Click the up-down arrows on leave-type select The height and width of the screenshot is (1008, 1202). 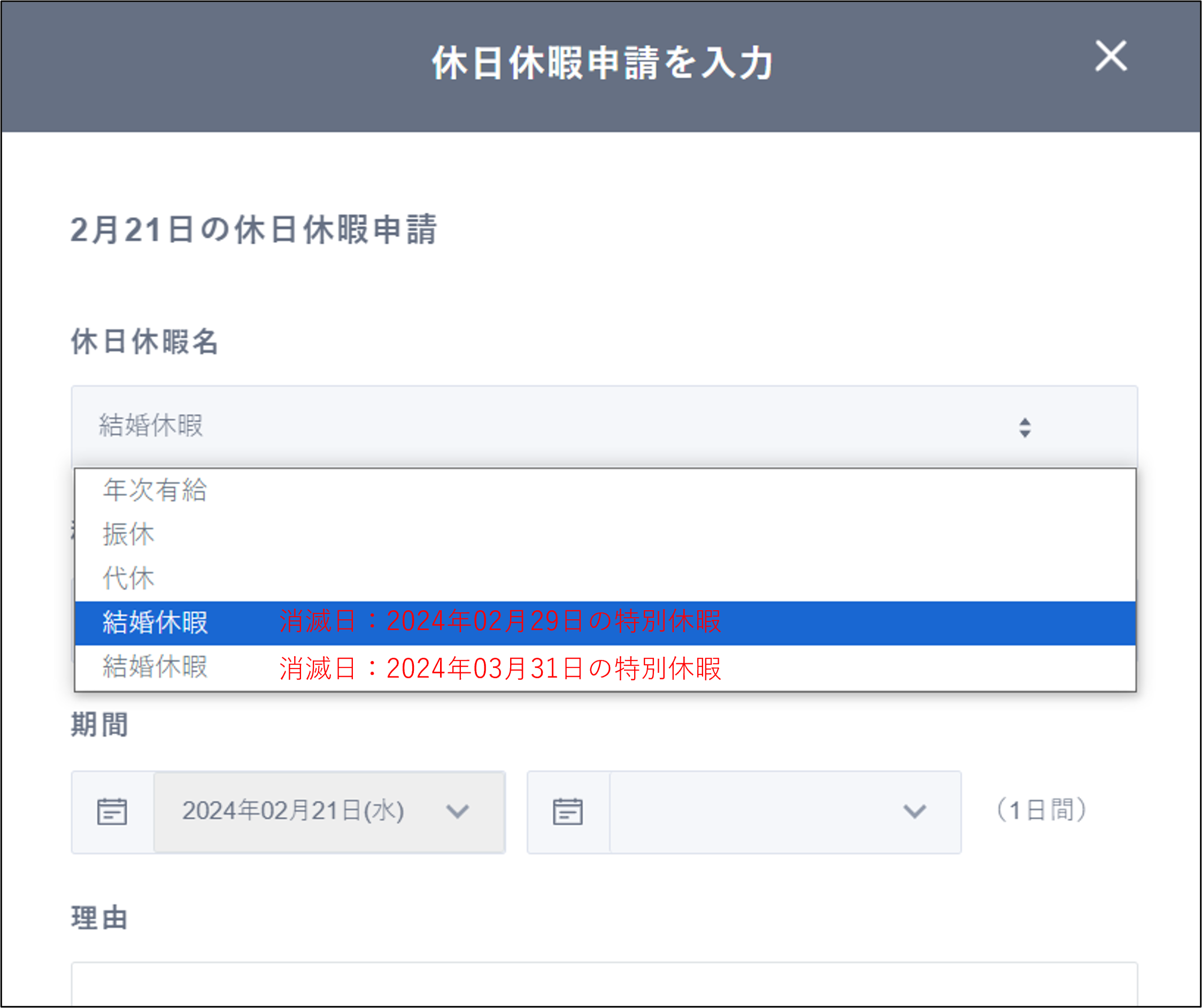[1024, 427]
